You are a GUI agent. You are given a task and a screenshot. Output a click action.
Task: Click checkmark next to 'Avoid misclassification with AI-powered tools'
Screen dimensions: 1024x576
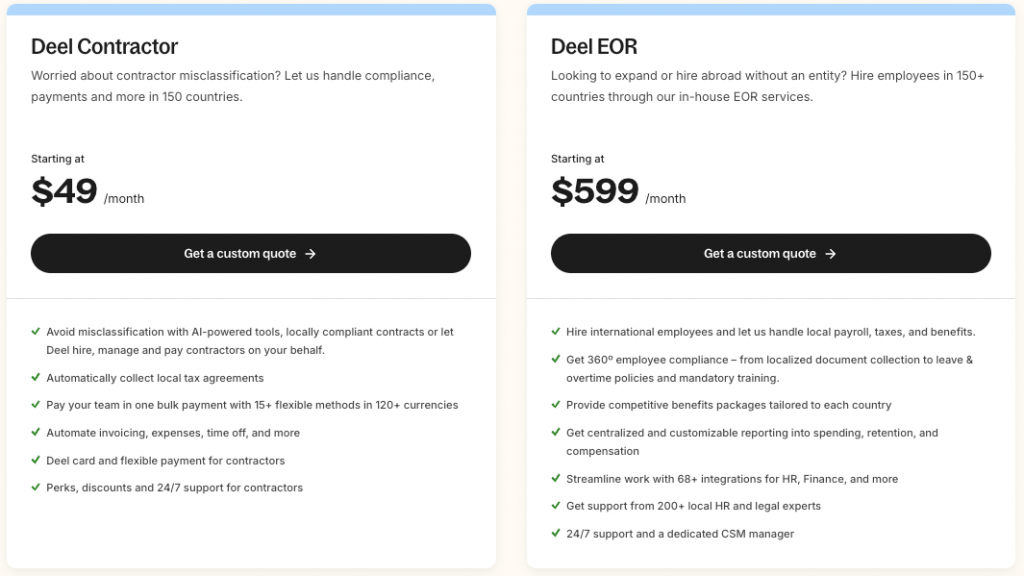click(x=36, y=332)
